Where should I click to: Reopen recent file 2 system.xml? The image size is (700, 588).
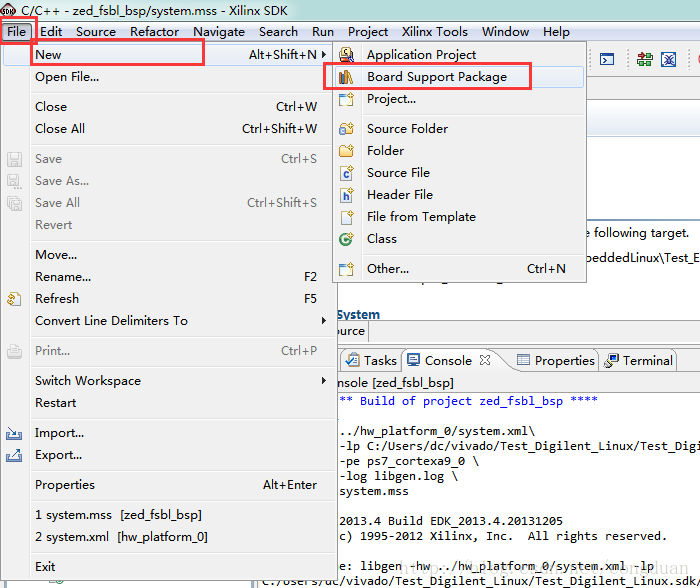[x=181, y=537]
